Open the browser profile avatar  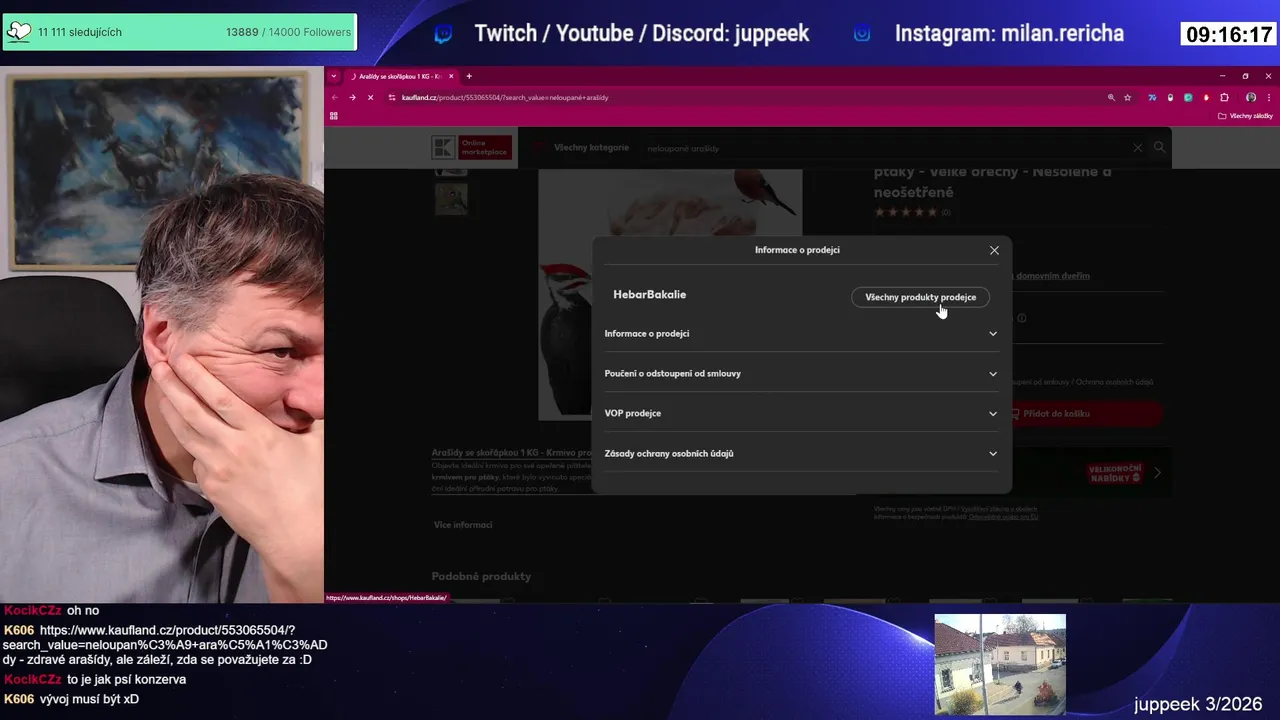point(1250,97)
